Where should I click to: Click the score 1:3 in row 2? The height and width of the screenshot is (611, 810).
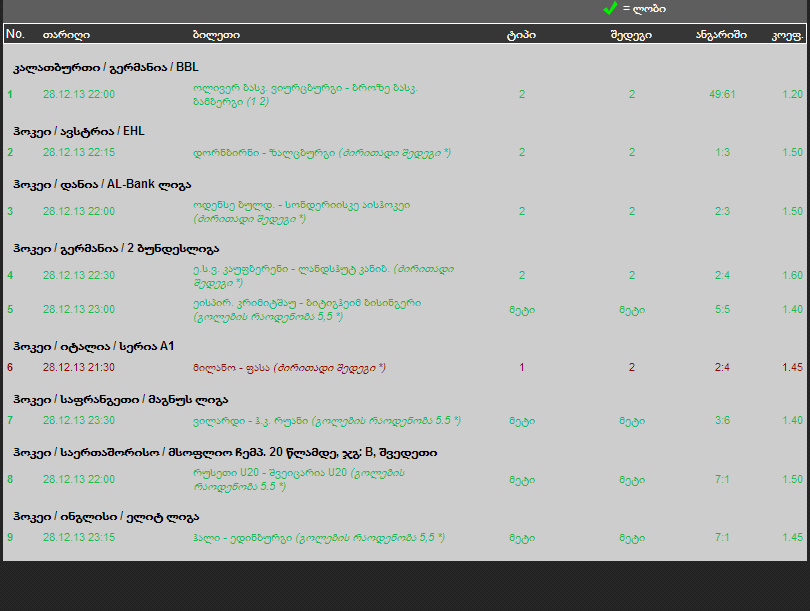[x=722, y=152]
